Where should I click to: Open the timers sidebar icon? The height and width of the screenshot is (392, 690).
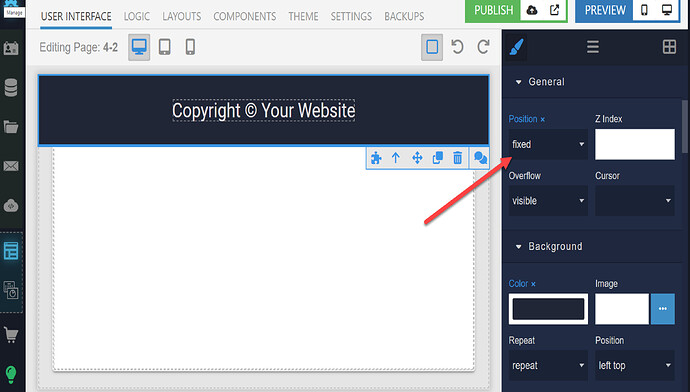11,290
